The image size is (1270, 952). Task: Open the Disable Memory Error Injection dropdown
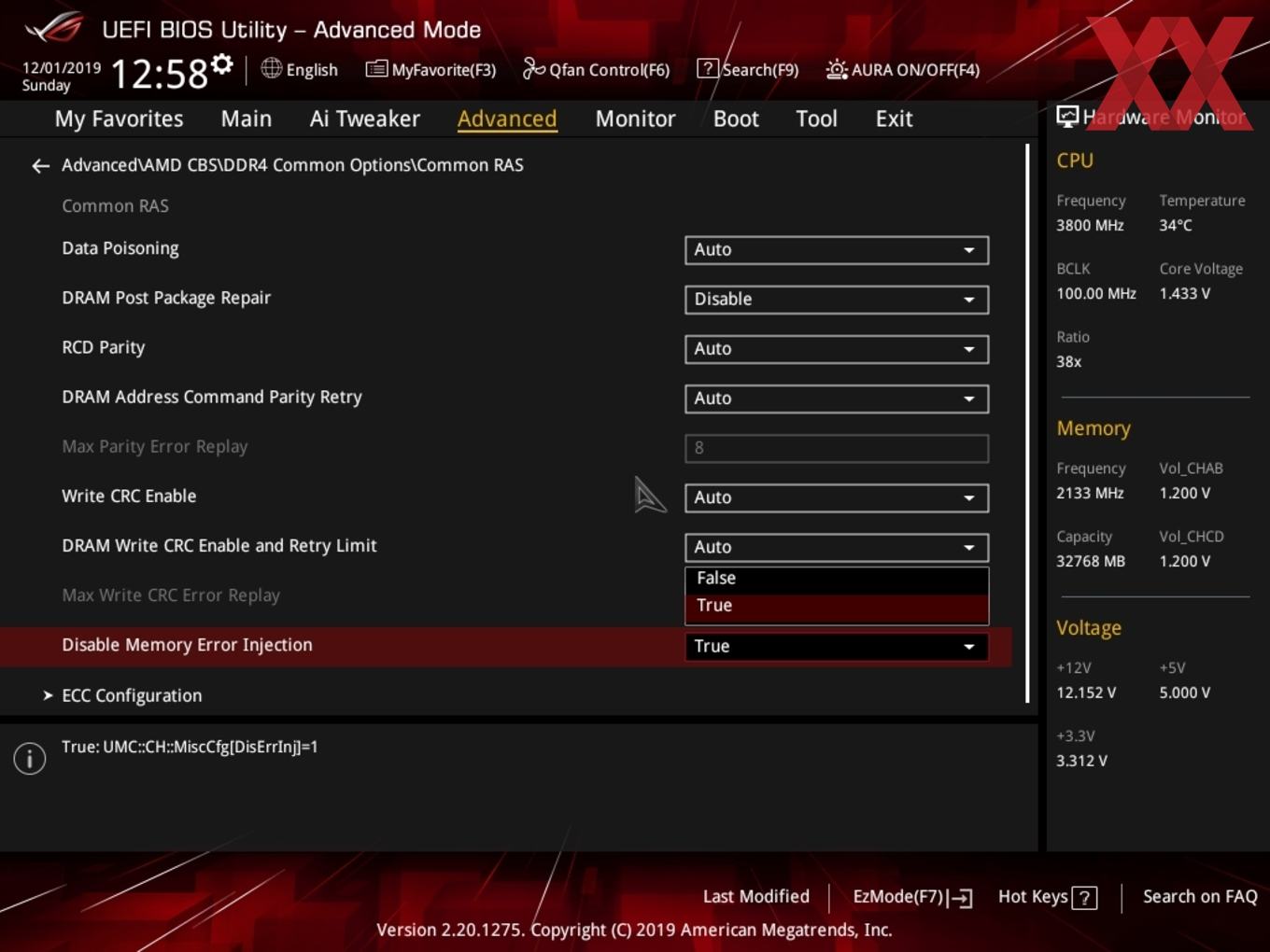[837, 646]
